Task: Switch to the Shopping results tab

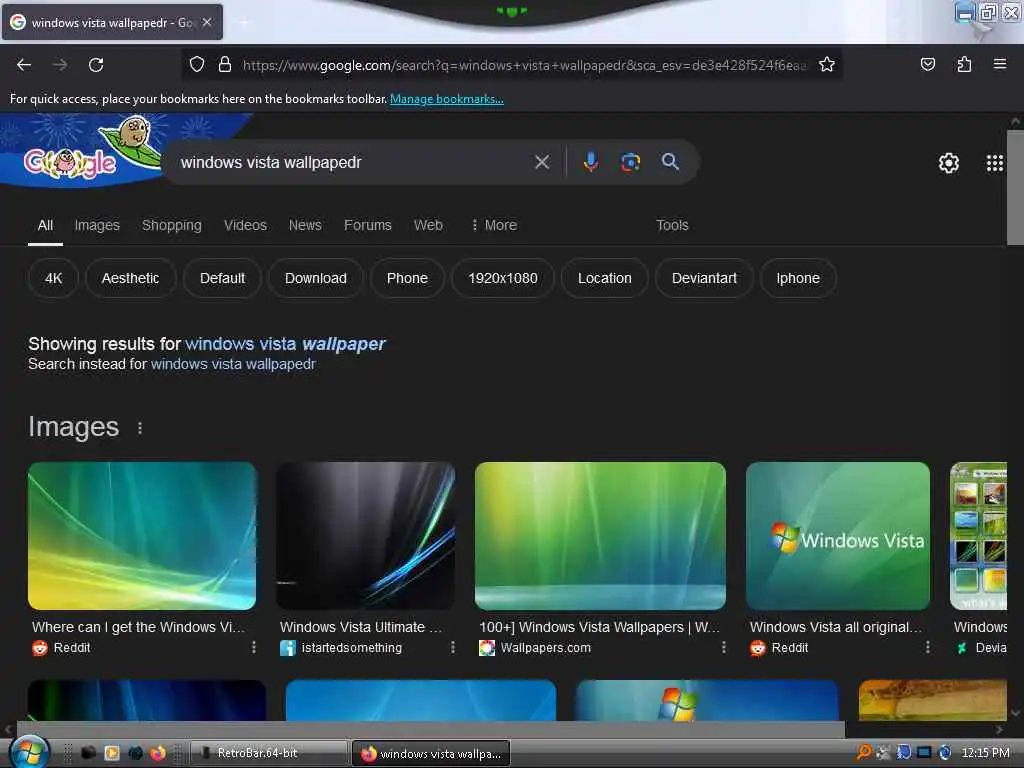Action: point(172,225)
